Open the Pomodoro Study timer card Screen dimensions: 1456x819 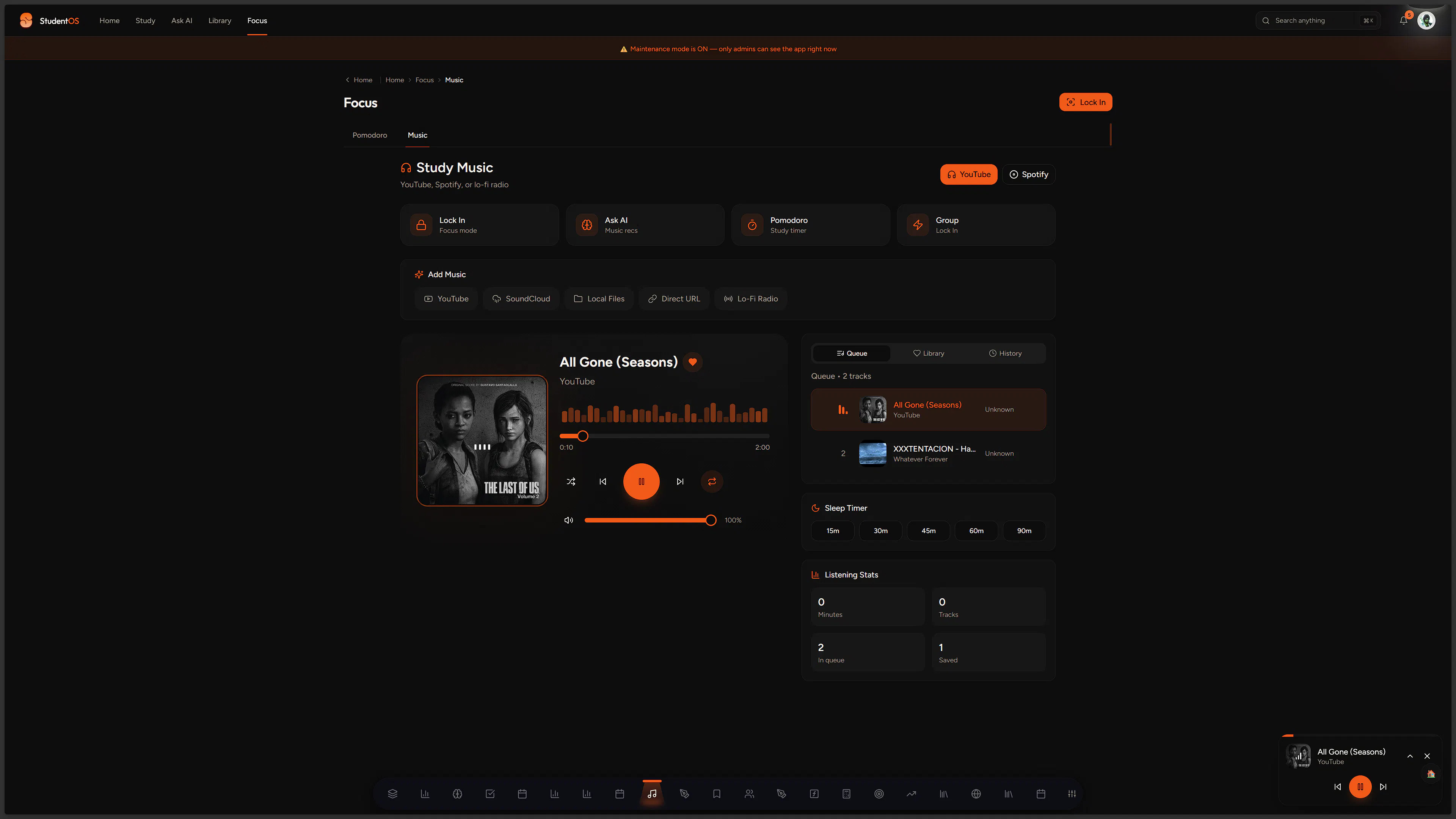[x=811, y=225]
